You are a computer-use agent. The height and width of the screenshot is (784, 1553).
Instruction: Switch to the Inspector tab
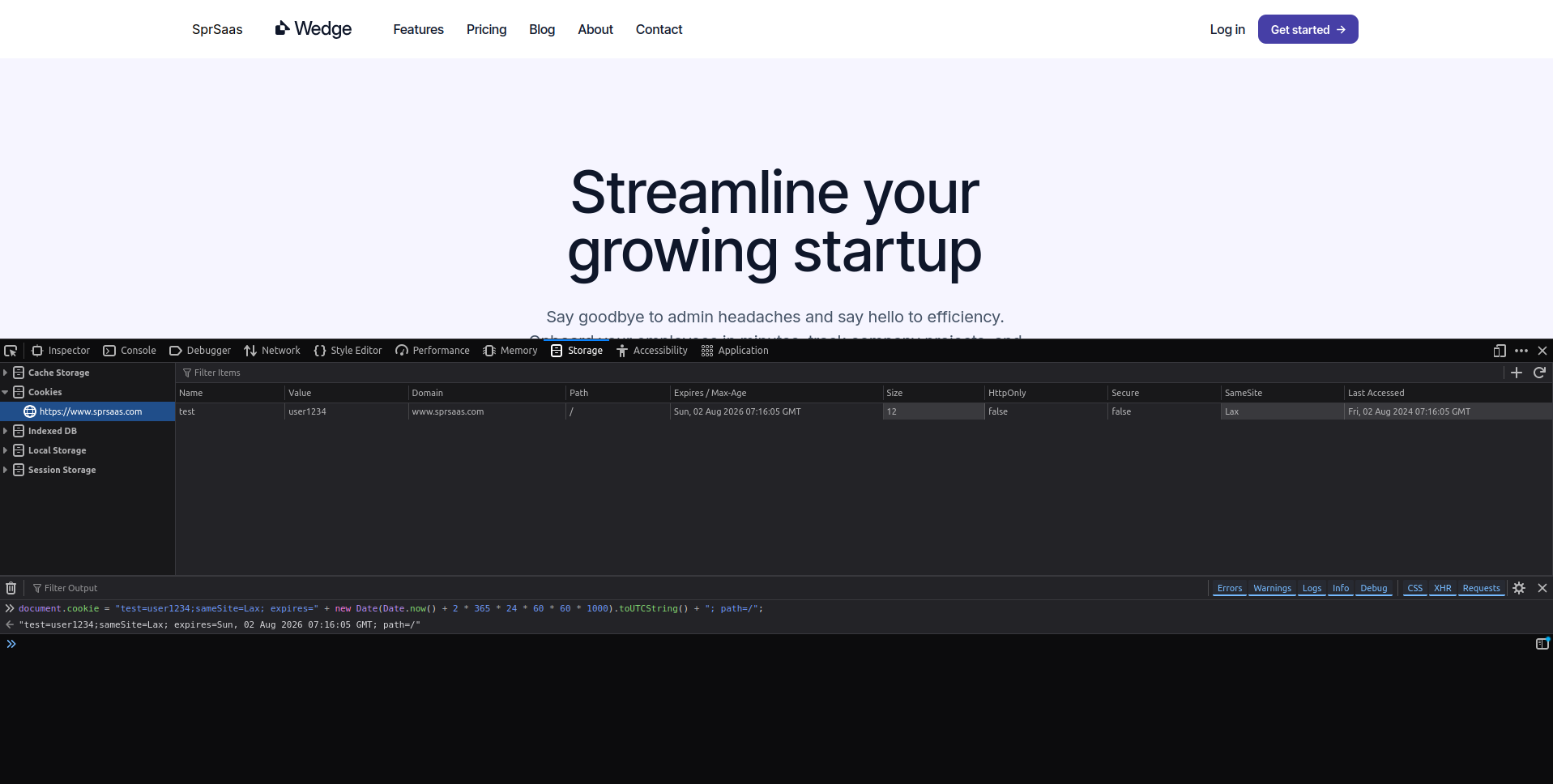tap(61, 351)
